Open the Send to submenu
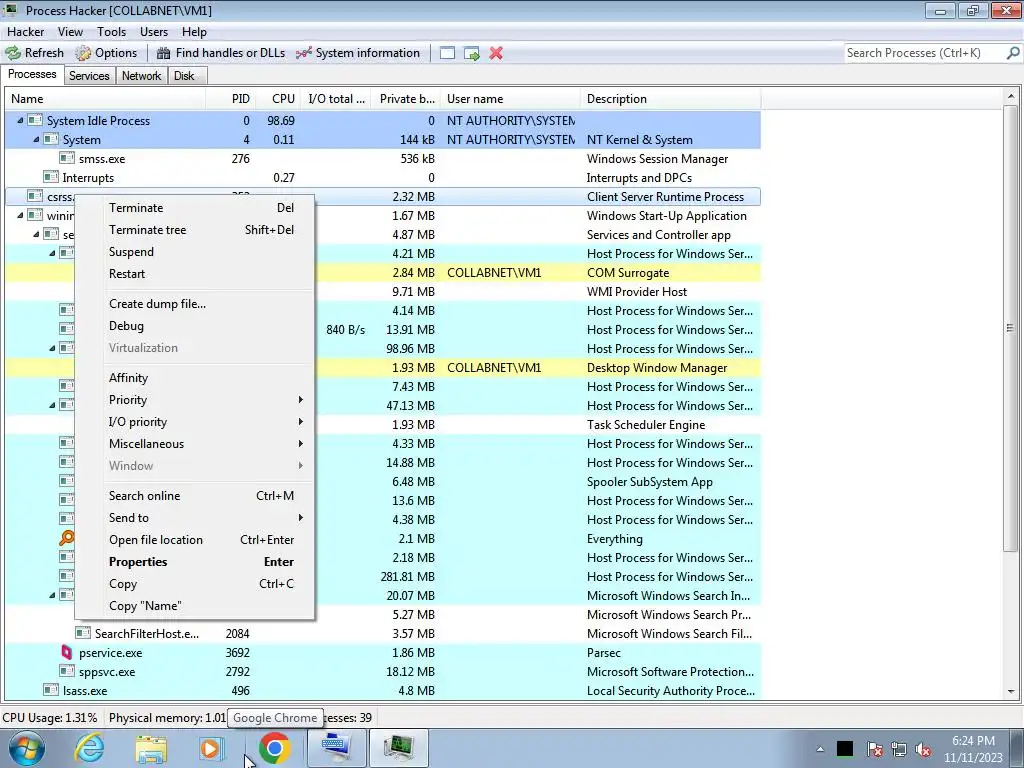This screenshot has width=1024, height=768. click(x=195, y=517)
